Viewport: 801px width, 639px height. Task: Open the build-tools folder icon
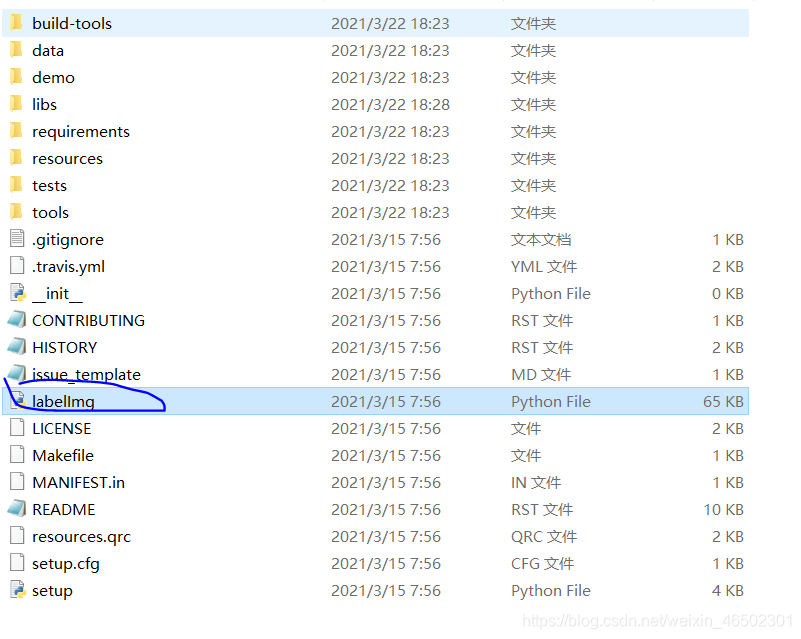[16, 22]
